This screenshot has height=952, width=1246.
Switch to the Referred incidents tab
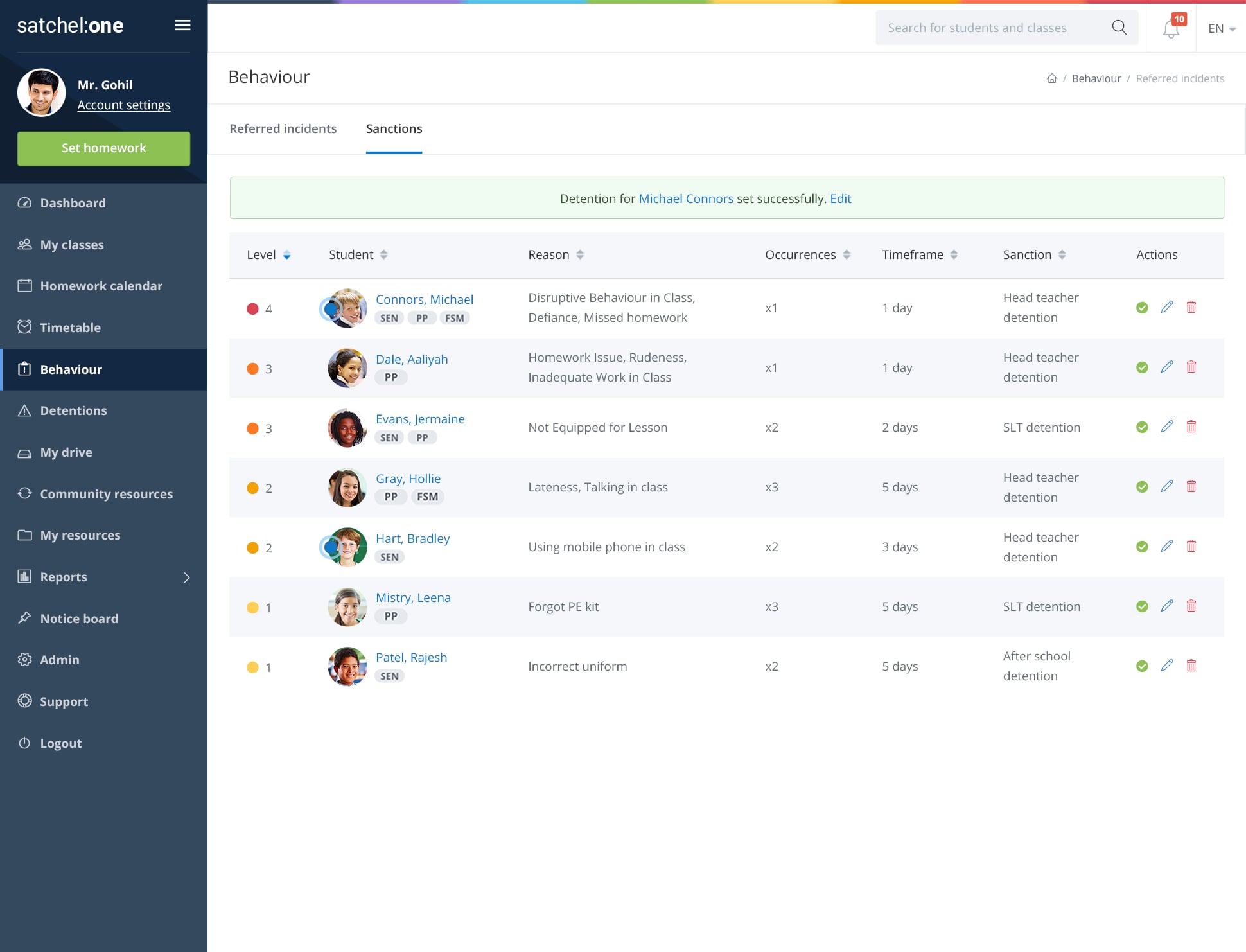[283, 128]
